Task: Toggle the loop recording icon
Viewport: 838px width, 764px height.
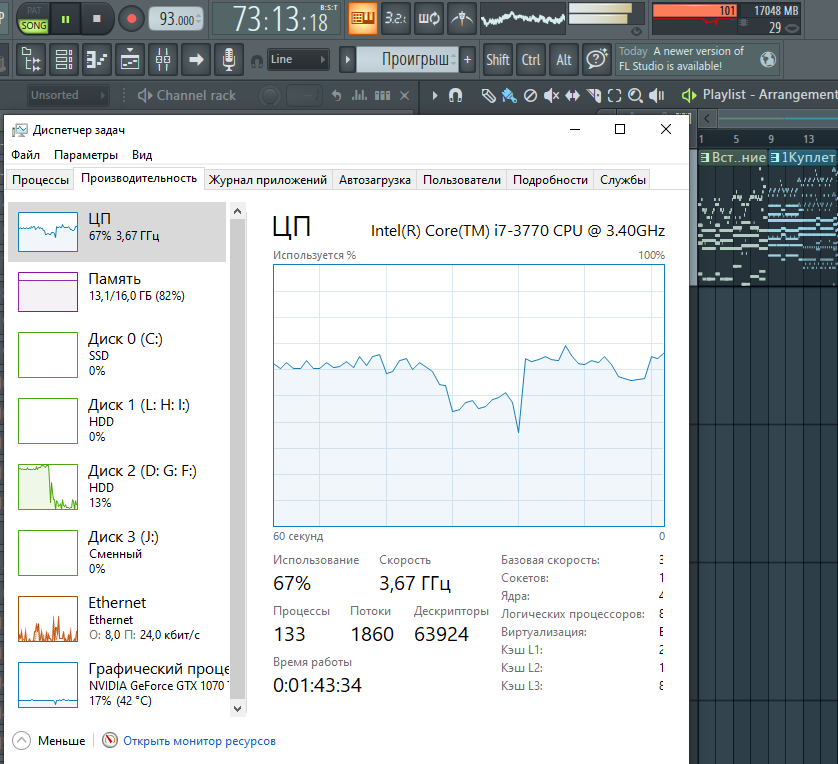Action: point(429,19)
